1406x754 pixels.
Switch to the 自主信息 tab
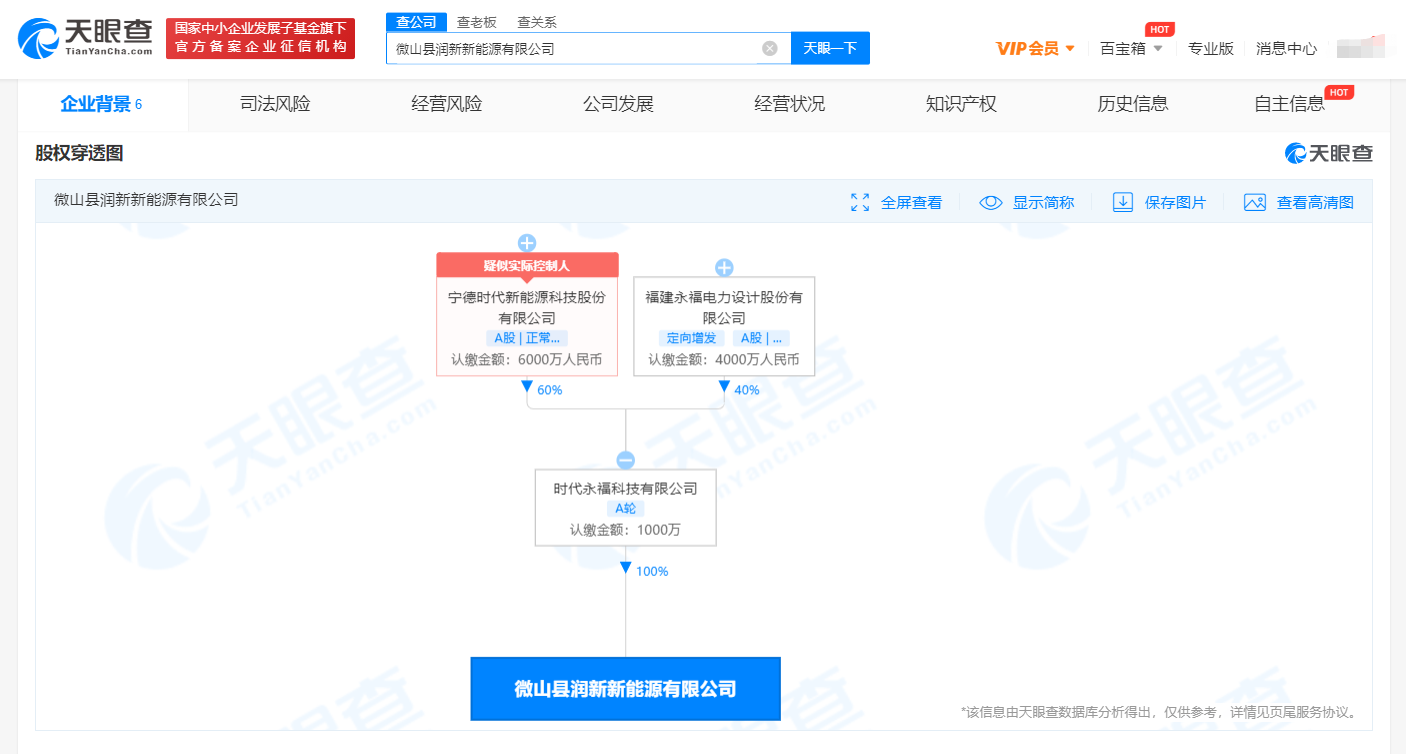pyautogui.click(x=1290, y=104)
